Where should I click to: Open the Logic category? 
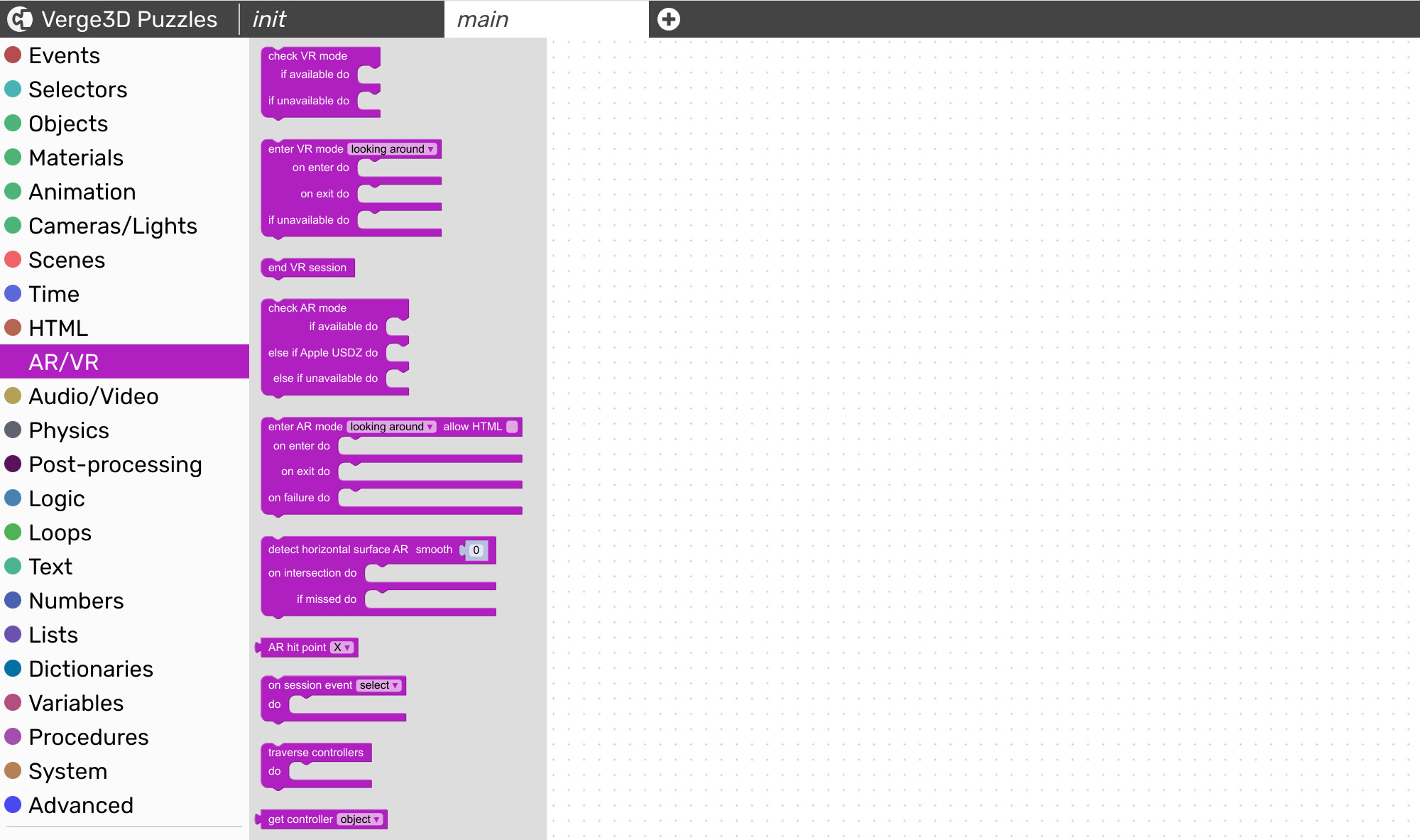coord(124,498)
